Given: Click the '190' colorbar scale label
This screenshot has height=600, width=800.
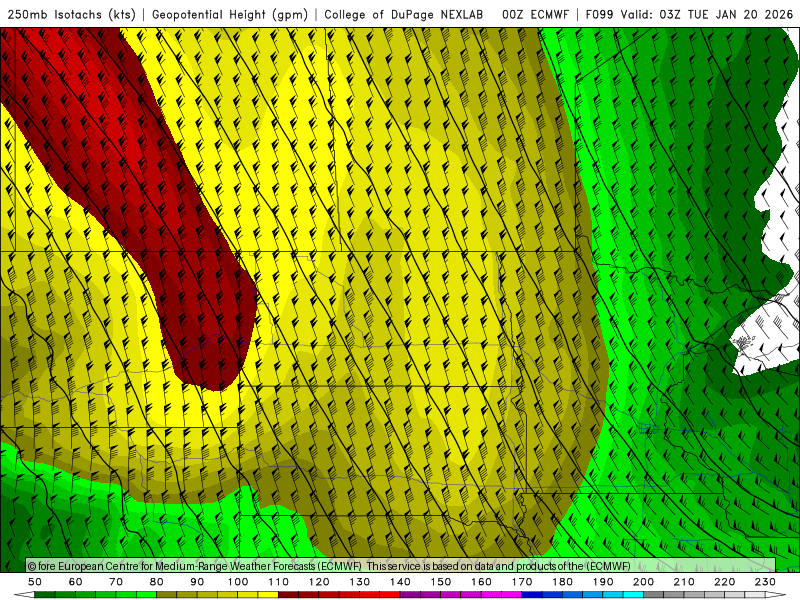Looking at the screenshot, I should coord(603,582).
